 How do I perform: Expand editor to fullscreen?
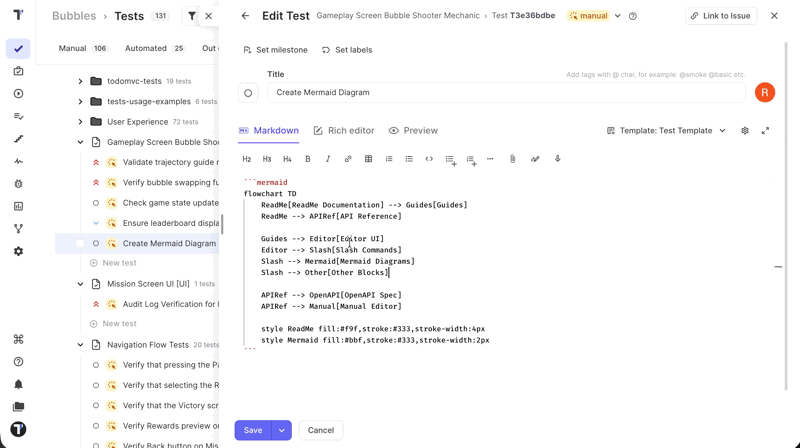[x=765, y=131]
